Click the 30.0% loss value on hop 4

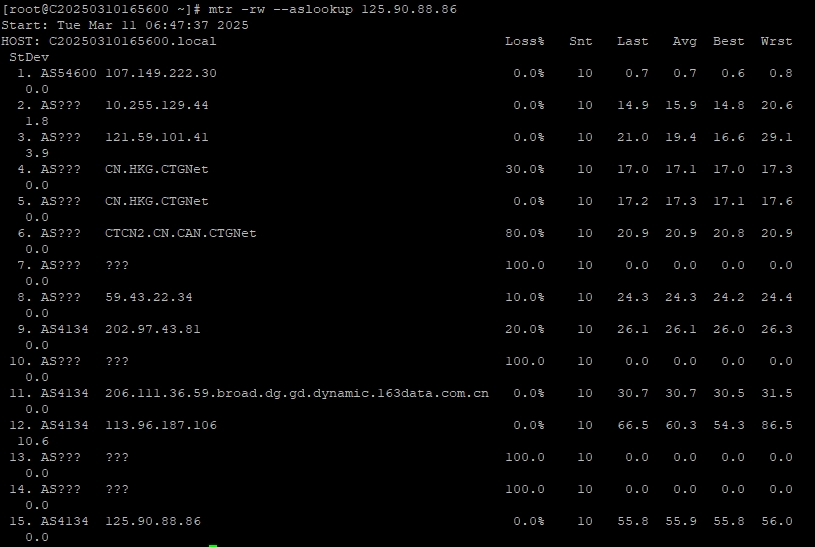[524, 169]
